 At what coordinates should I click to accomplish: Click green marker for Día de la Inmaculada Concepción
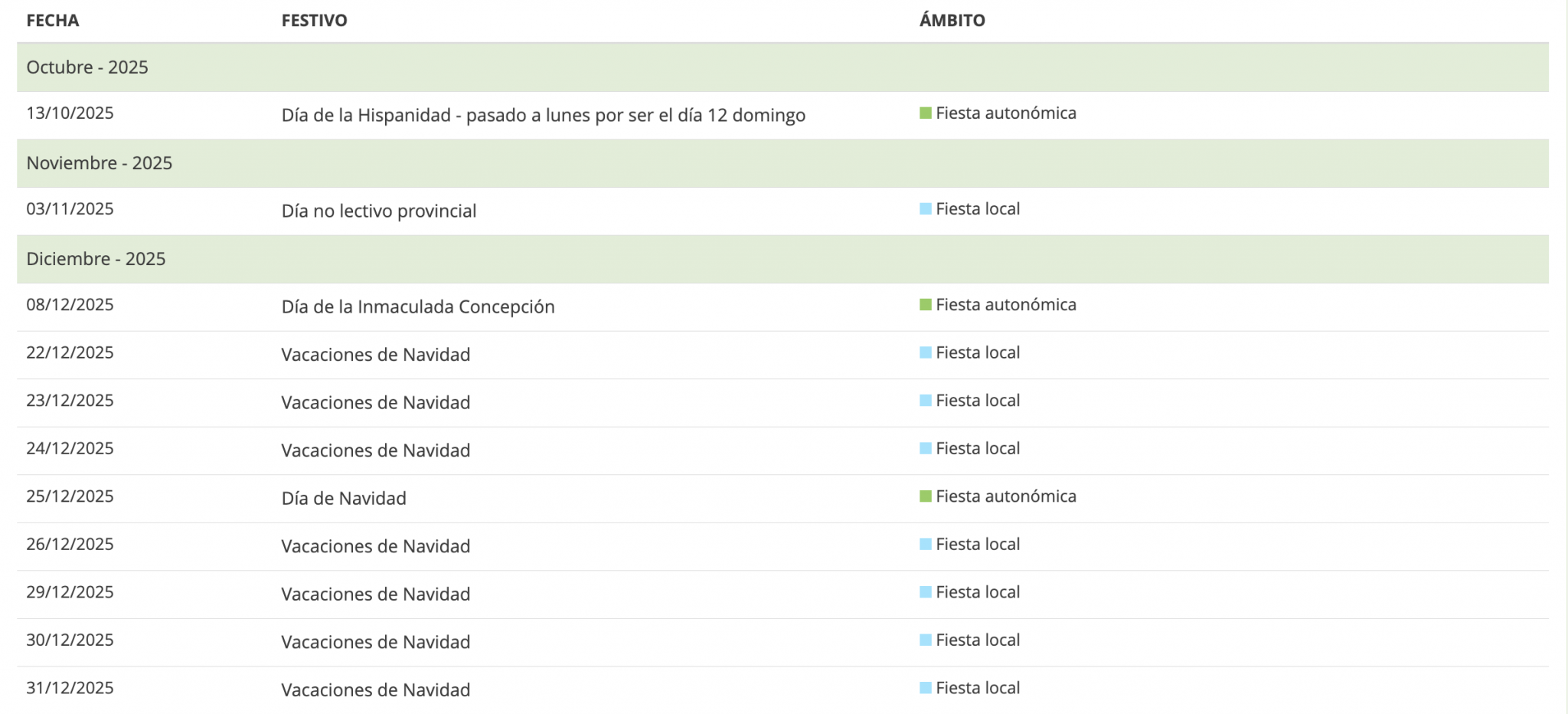point(925,305)
